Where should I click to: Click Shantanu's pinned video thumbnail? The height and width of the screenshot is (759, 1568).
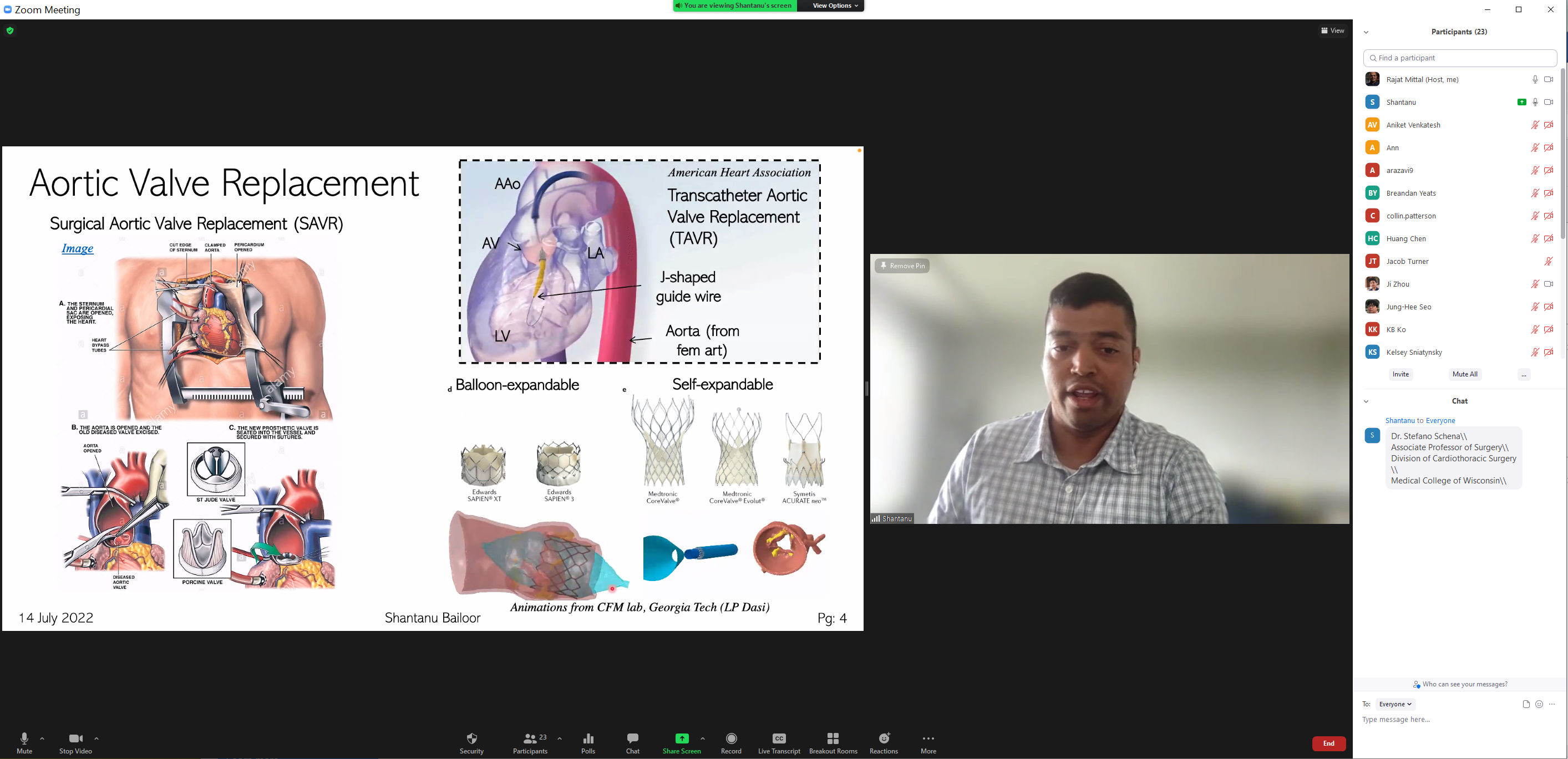(x=1110, y=388)
